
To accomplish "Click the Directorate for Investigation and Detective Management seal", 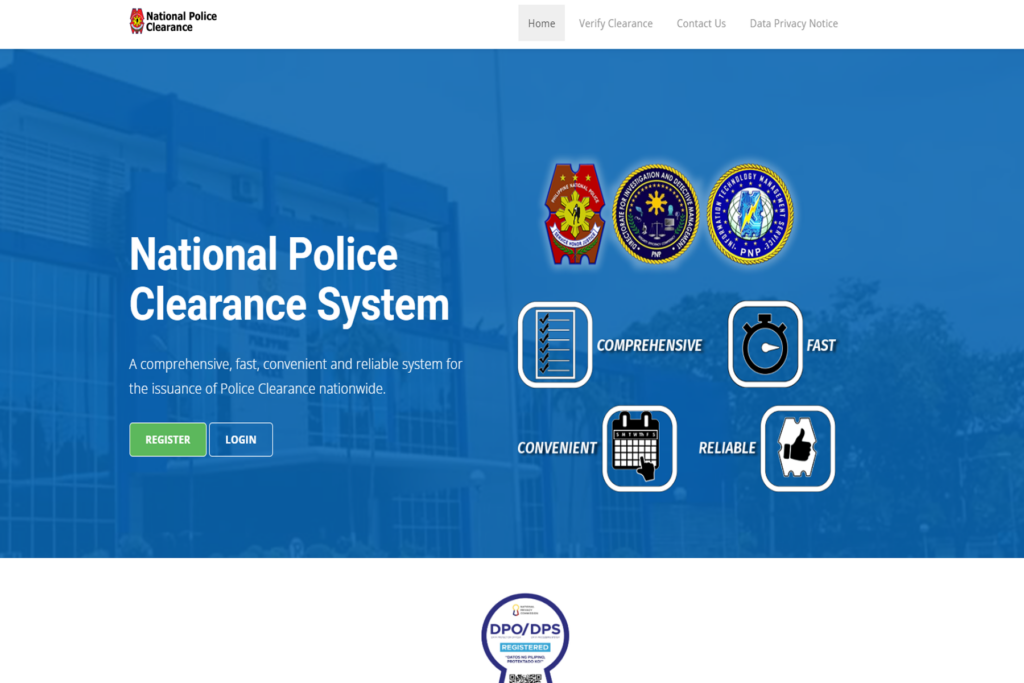I will click(656, 214).
